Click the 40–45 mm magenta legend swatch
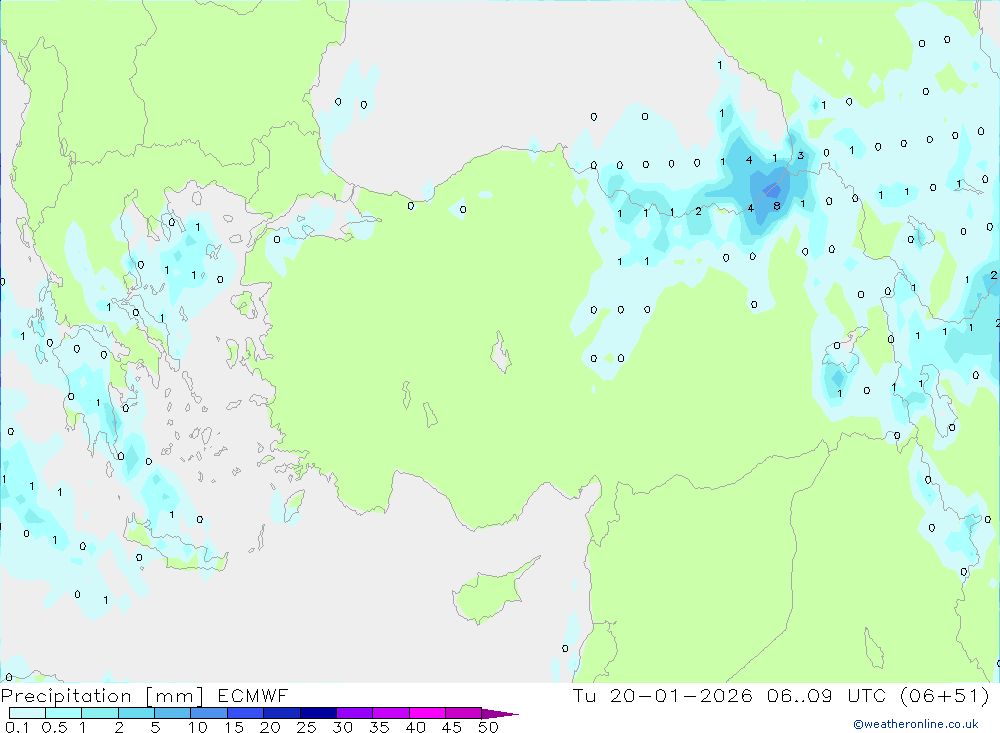Screen dimensions: 1000x733 click(x=427, y=713)
